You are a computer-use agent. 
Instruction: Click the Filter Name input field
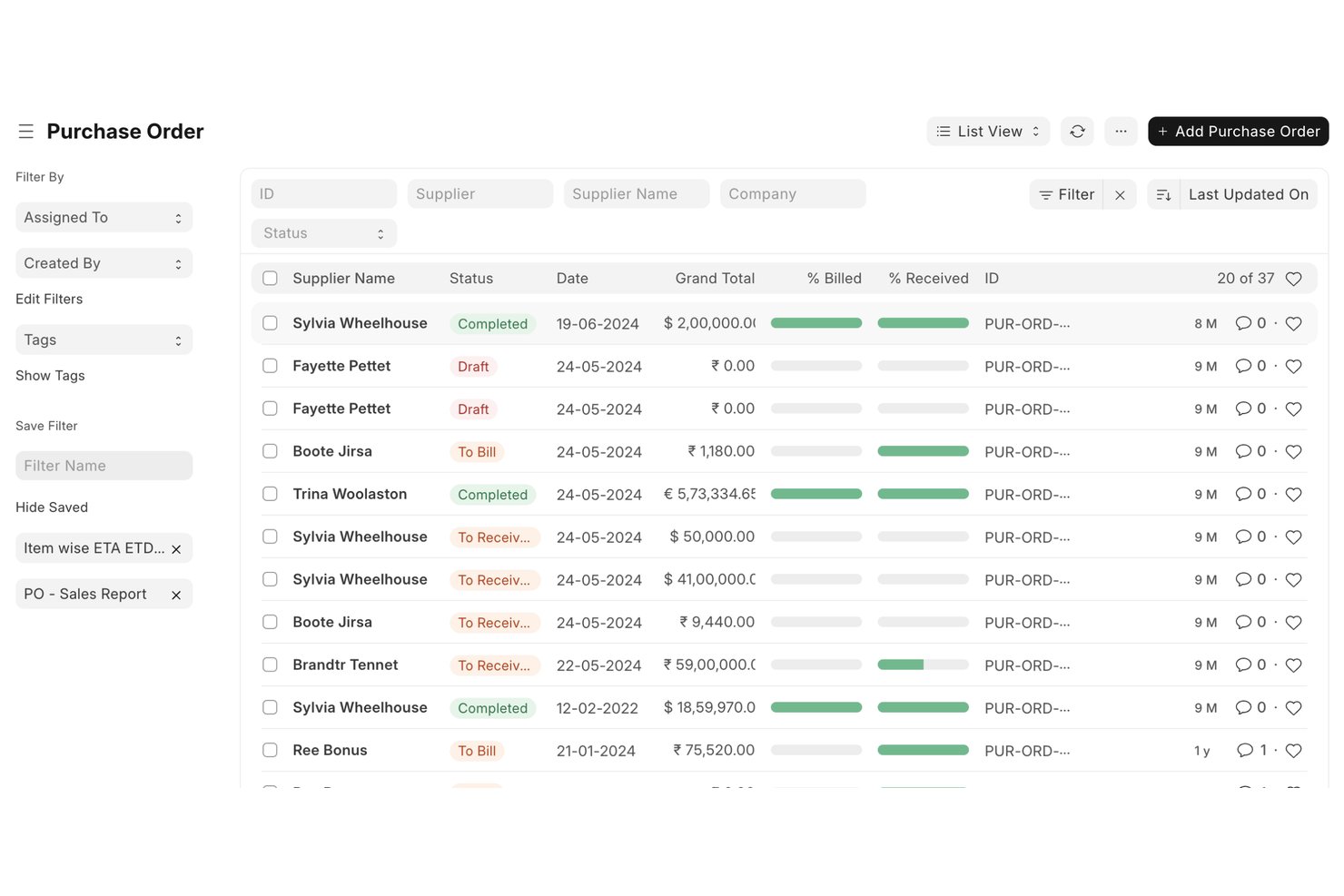pos(104,466)
